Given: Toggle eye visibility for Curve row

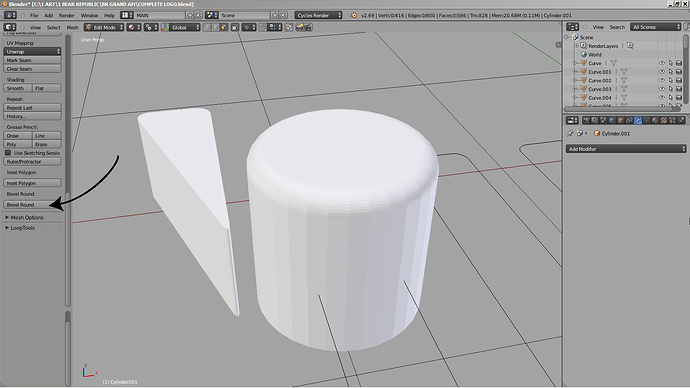Looking at the screenshot, I should (662, 63).
